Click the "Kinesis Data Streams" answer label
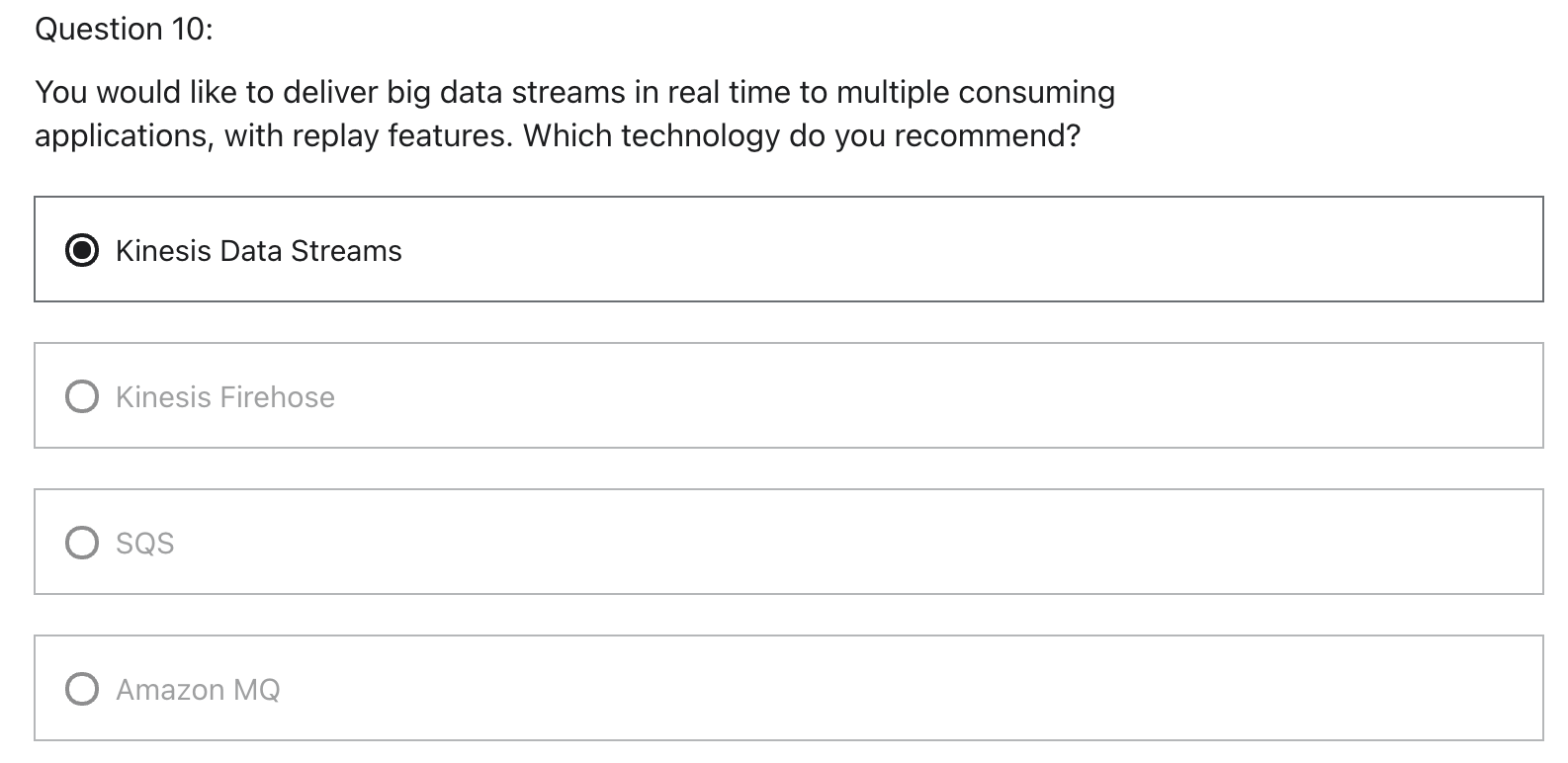The image size is (1568, 763). 259,251
